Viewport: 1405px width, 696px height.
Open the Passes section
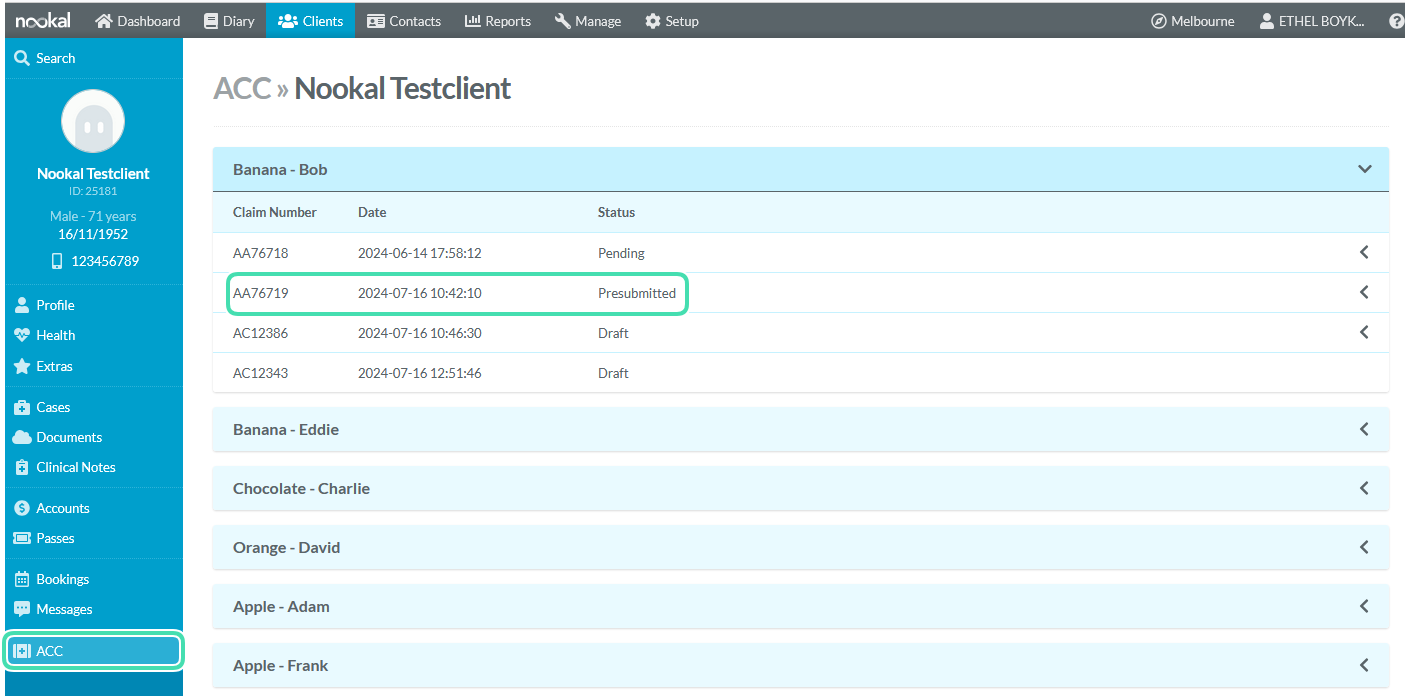click(x=92, y=538)
